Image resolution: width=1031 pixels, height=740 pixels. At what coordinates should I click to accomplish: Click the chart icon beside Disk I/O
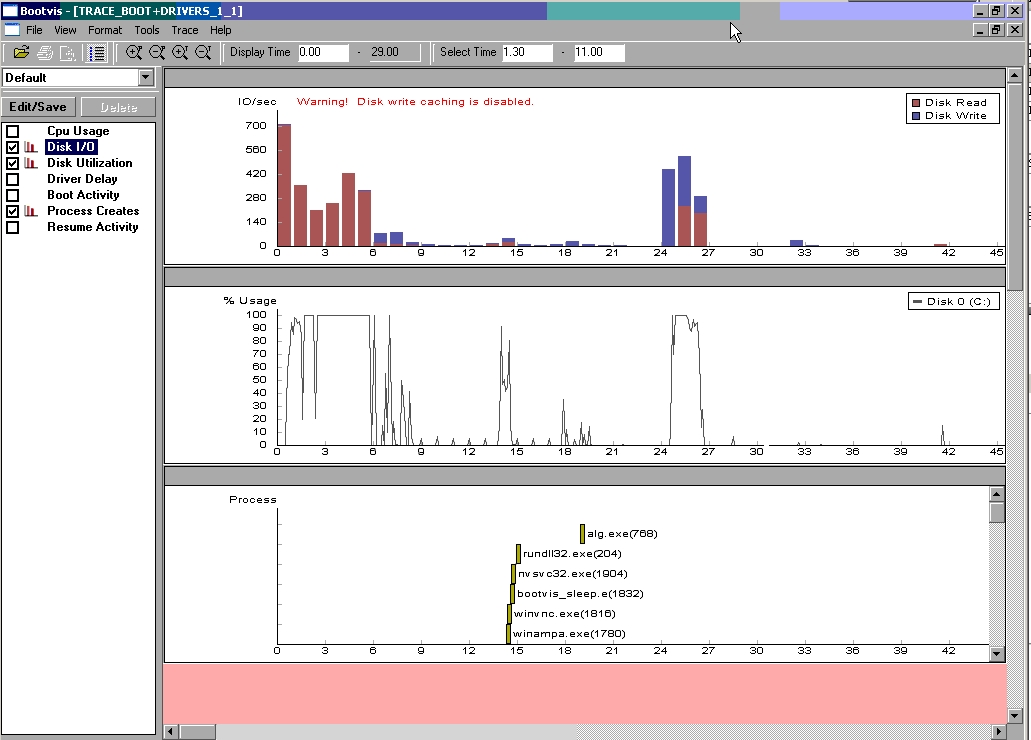[x=31, y=147]
